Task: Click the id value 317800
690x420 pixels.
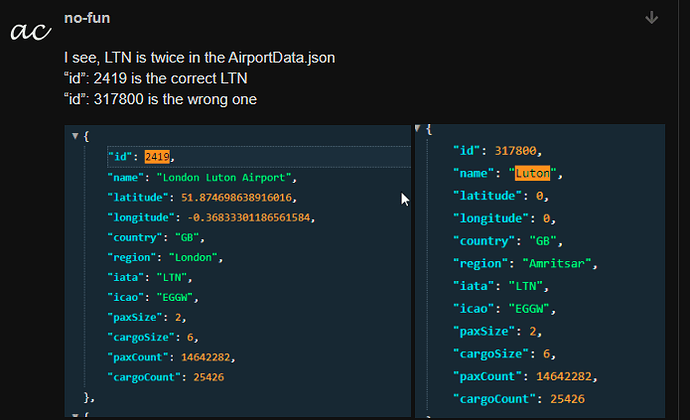Action: tap(515, 151)
